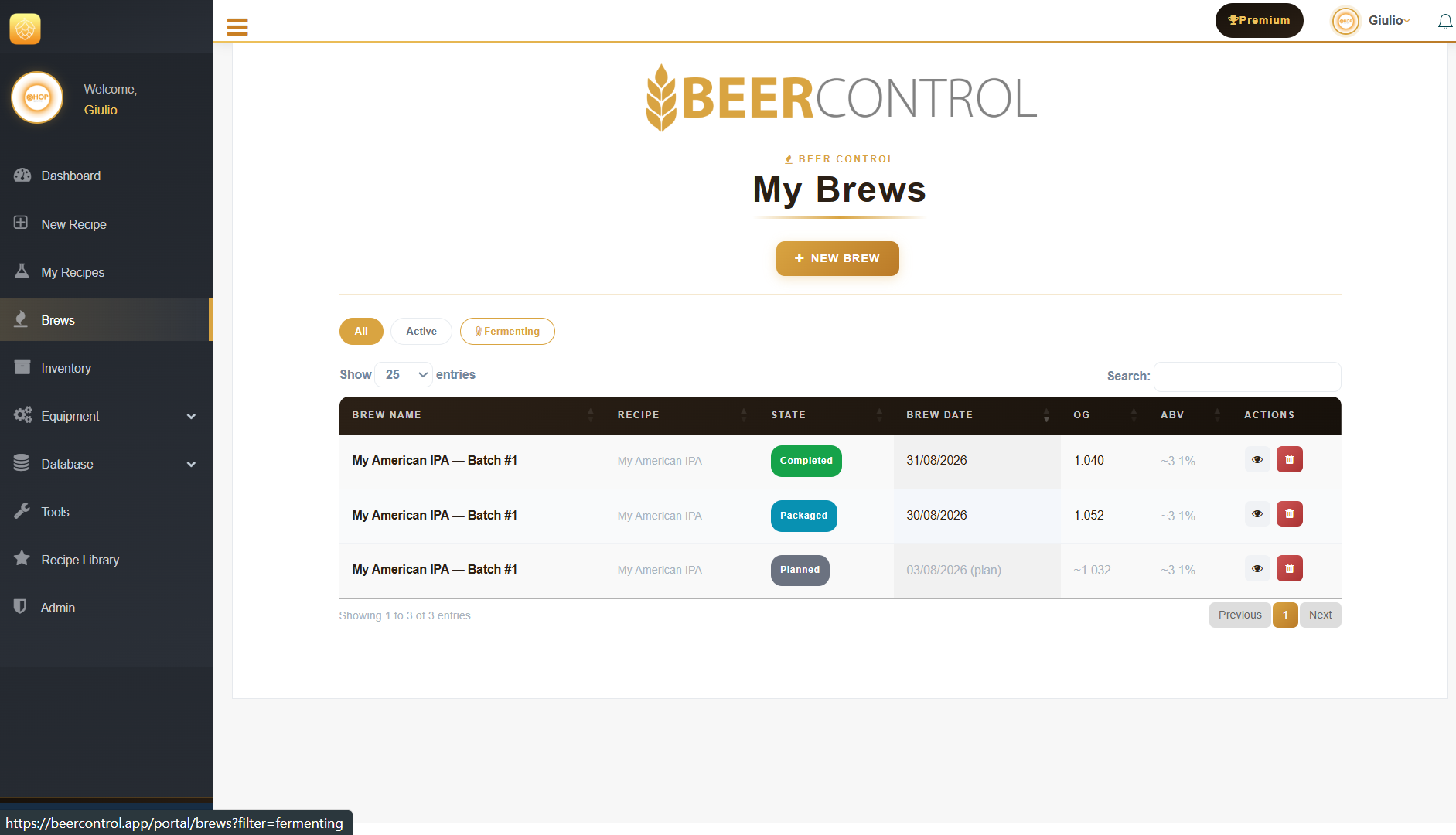The image size is (1456, 835).
Task: Sort table by State column
Action: point(826,415)
